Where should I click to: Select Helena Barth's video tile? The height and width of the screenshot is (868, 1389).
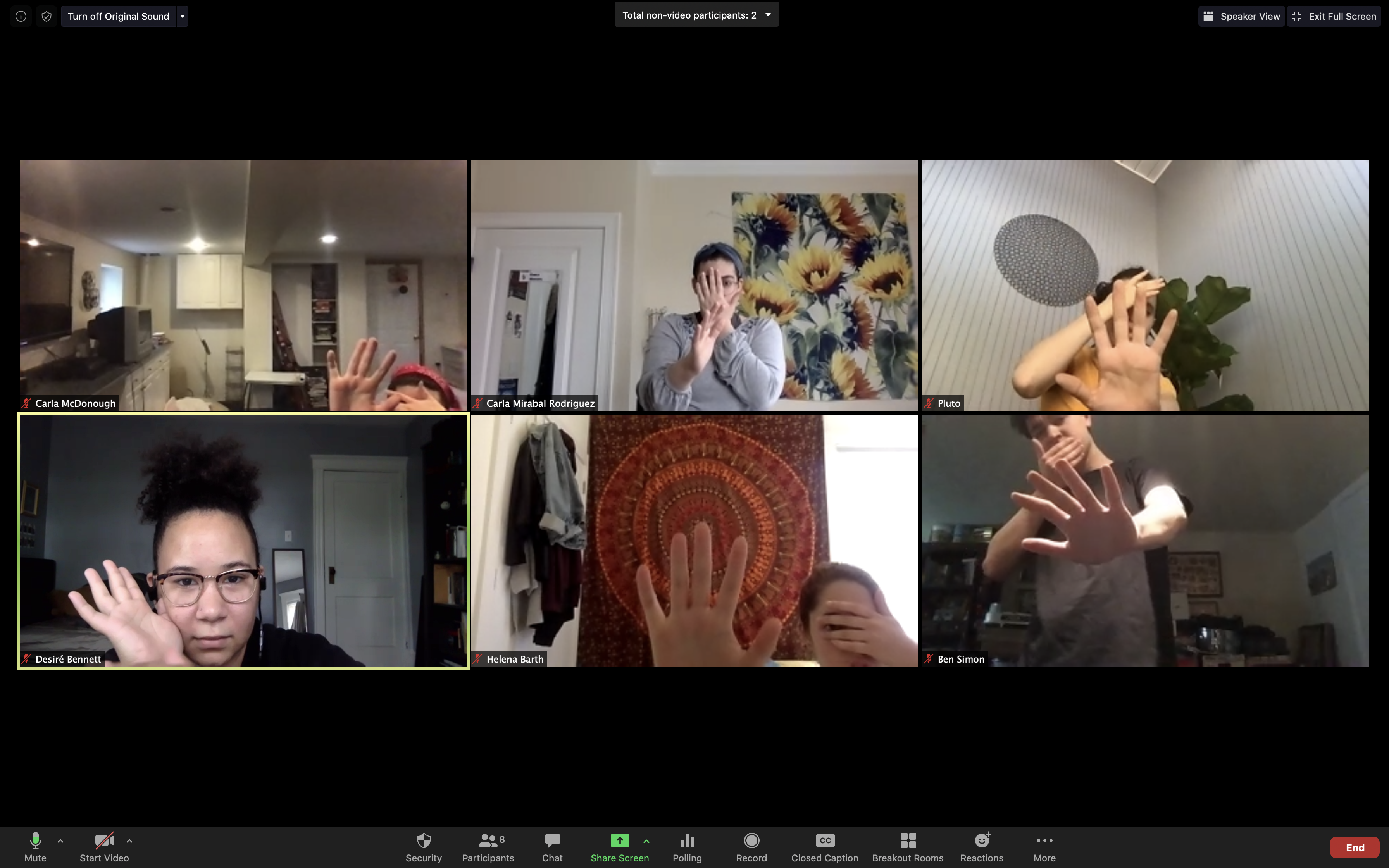coord(694,541)
